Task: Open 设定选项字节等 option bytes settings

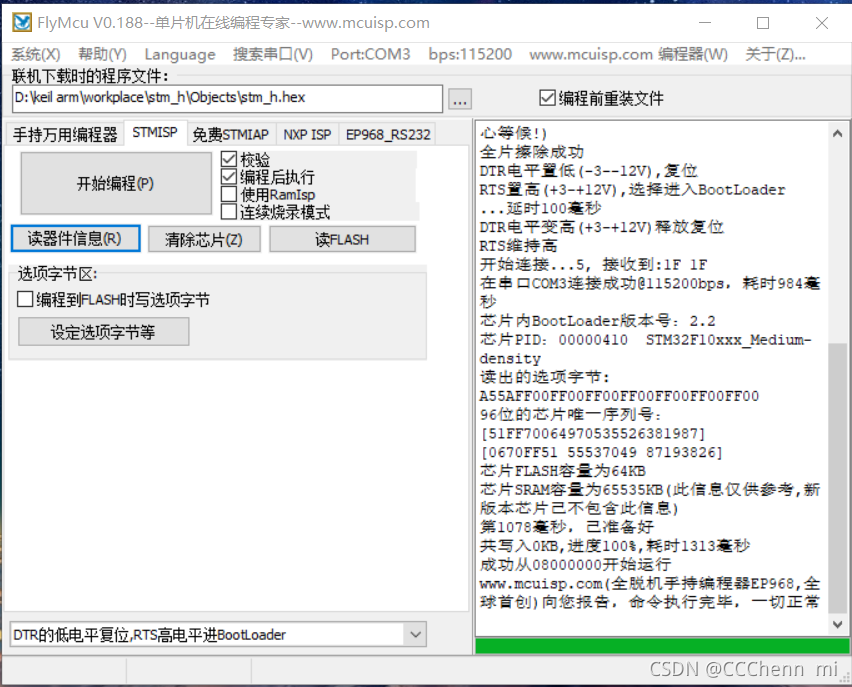Action: 102,331
